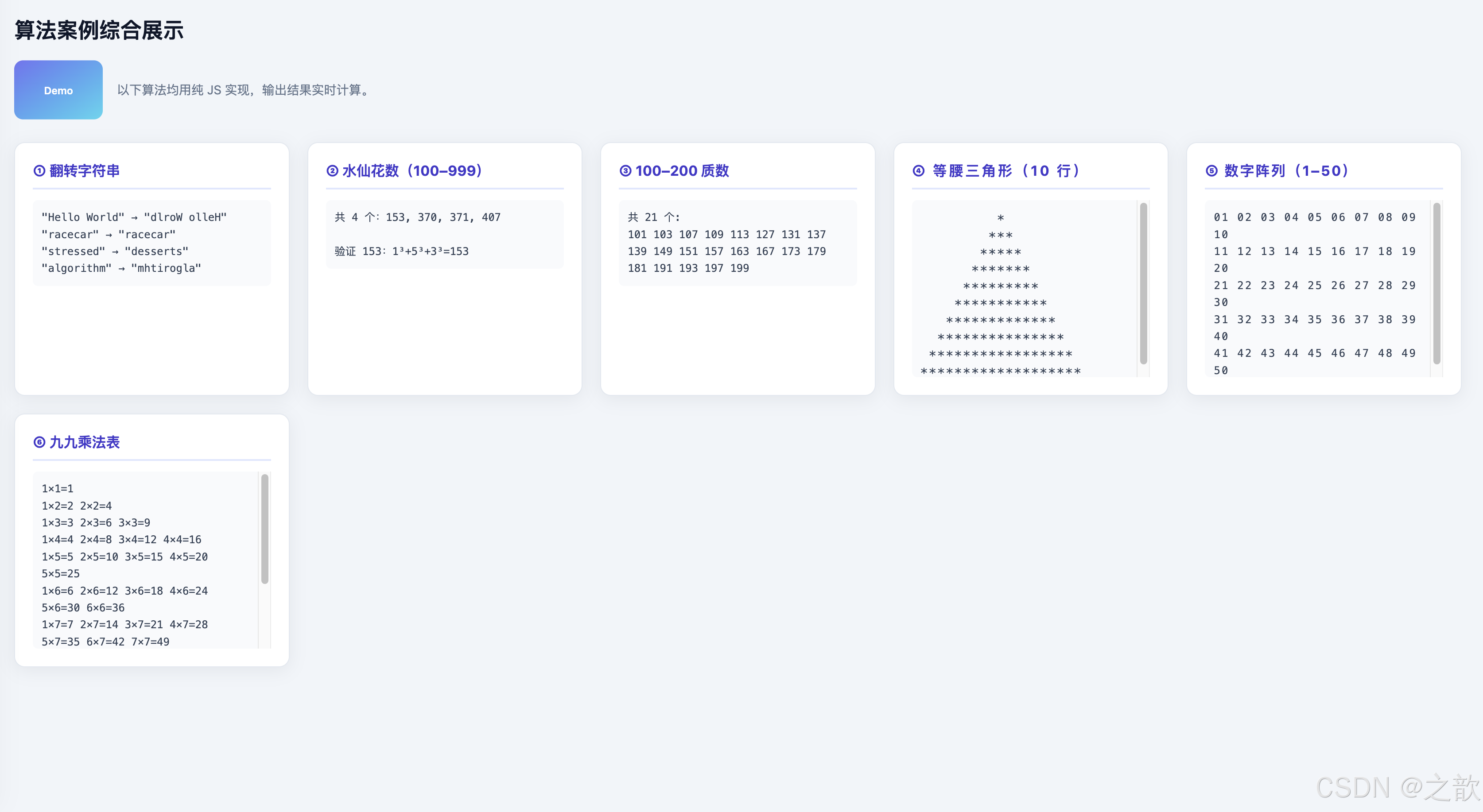
Task: Select the 翻转字符串 card heading
Action: 85,171
